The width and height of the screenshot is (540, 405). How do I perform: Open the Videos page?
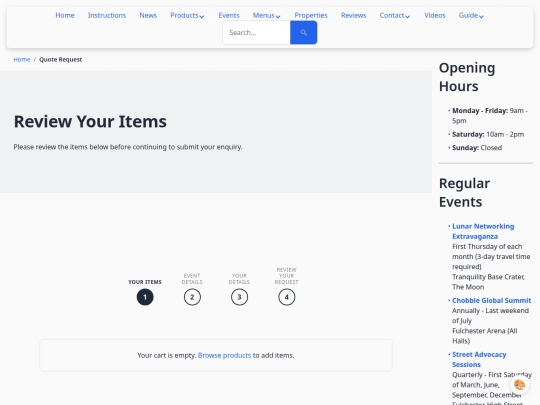435,15
